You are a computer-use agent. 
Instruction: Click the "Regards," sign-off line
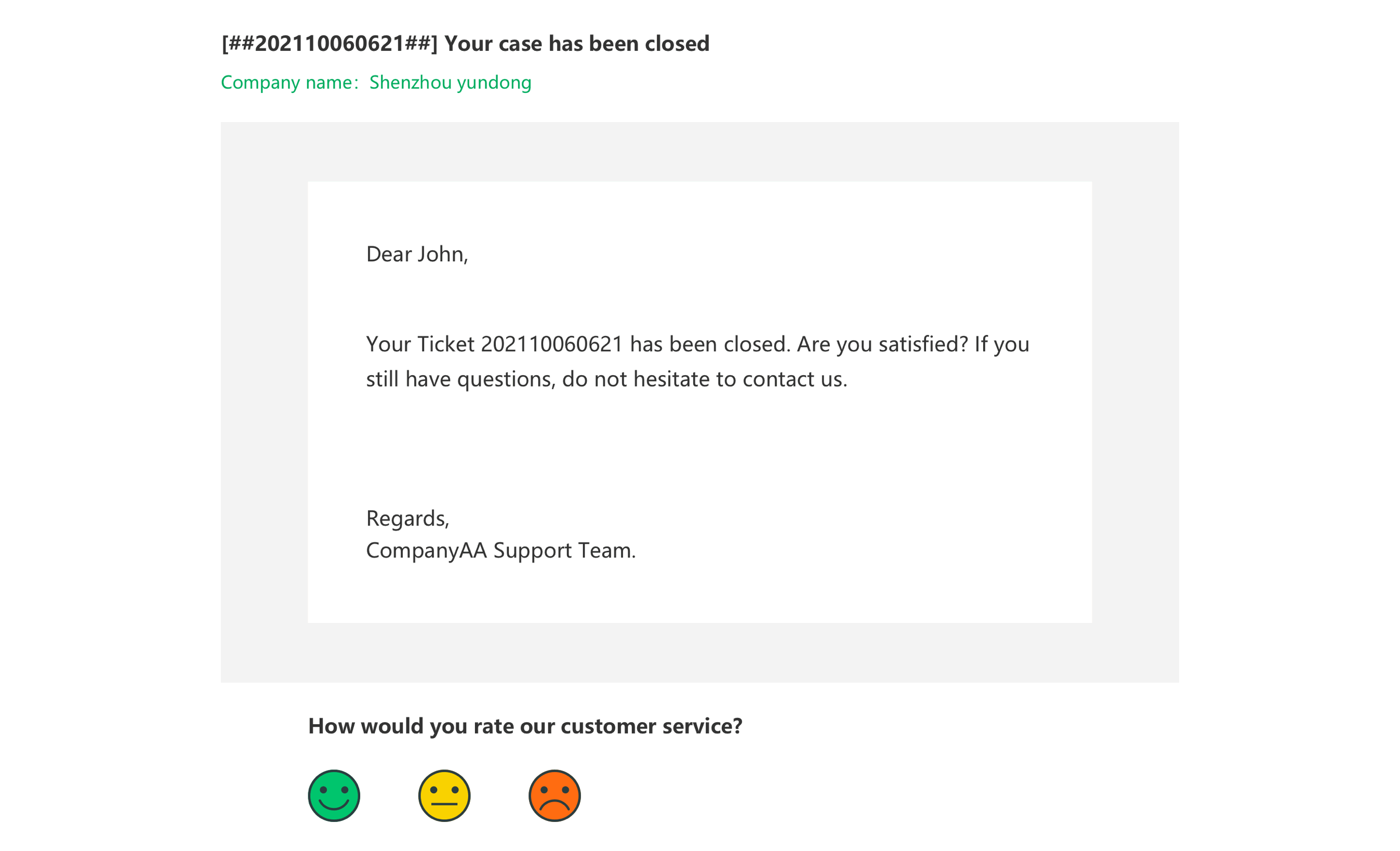point(407,518)
